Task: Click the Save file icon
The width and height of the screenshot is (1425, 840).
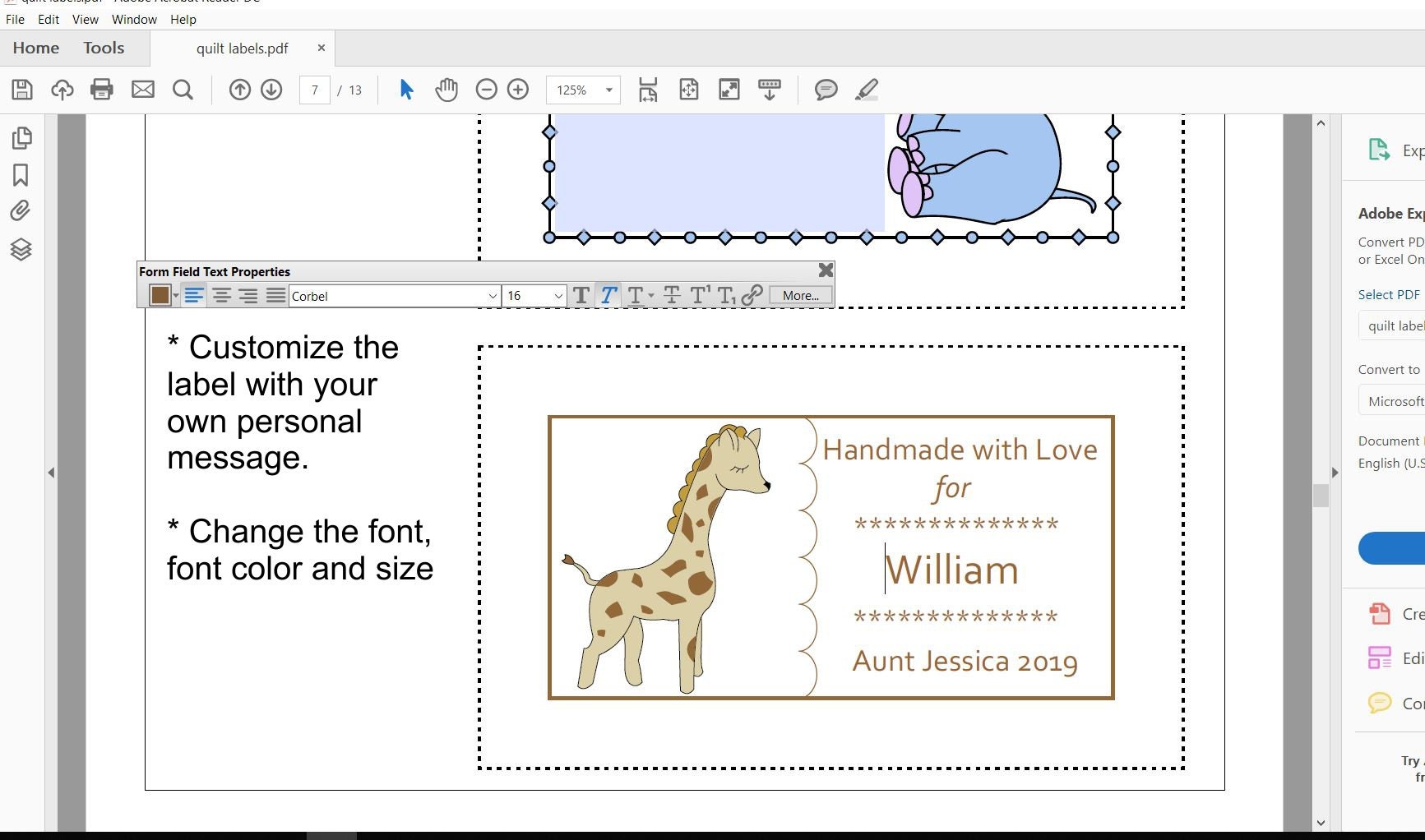Action: [22, 90]
